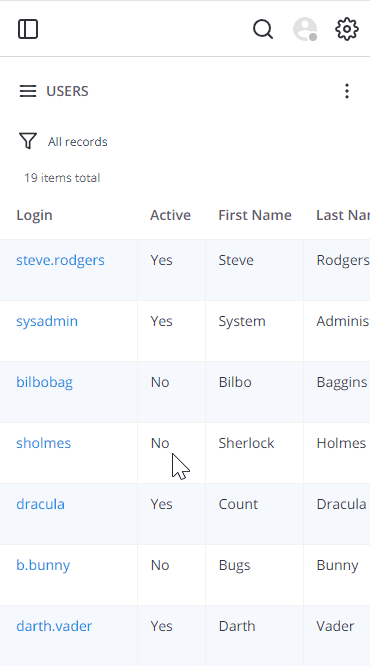Open the user profile avatar
The width and height of the screenshot is (370, 666).
(305, 29)
